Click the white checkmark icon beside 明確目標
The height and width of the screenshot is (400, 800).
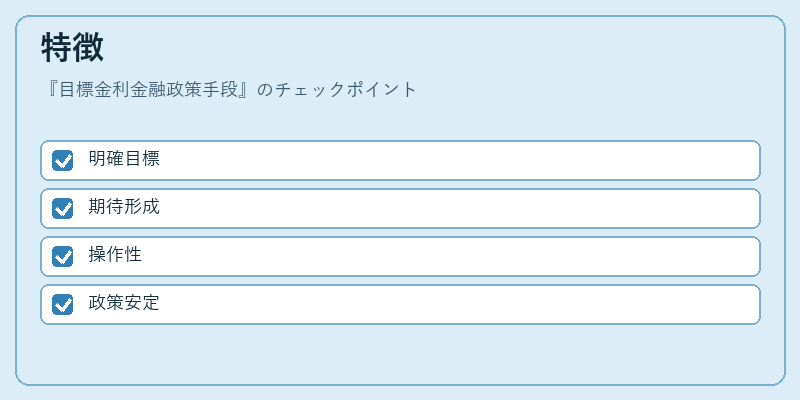[x=62, y=160]
